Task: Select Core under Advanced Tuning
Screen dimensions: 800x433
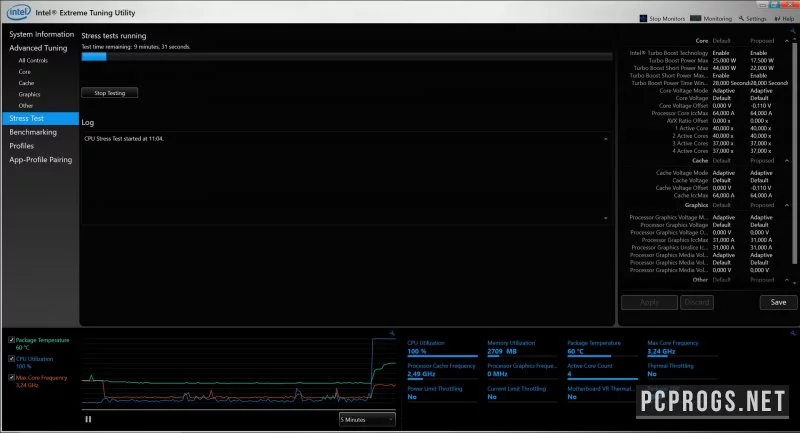Action: point(24,72)
